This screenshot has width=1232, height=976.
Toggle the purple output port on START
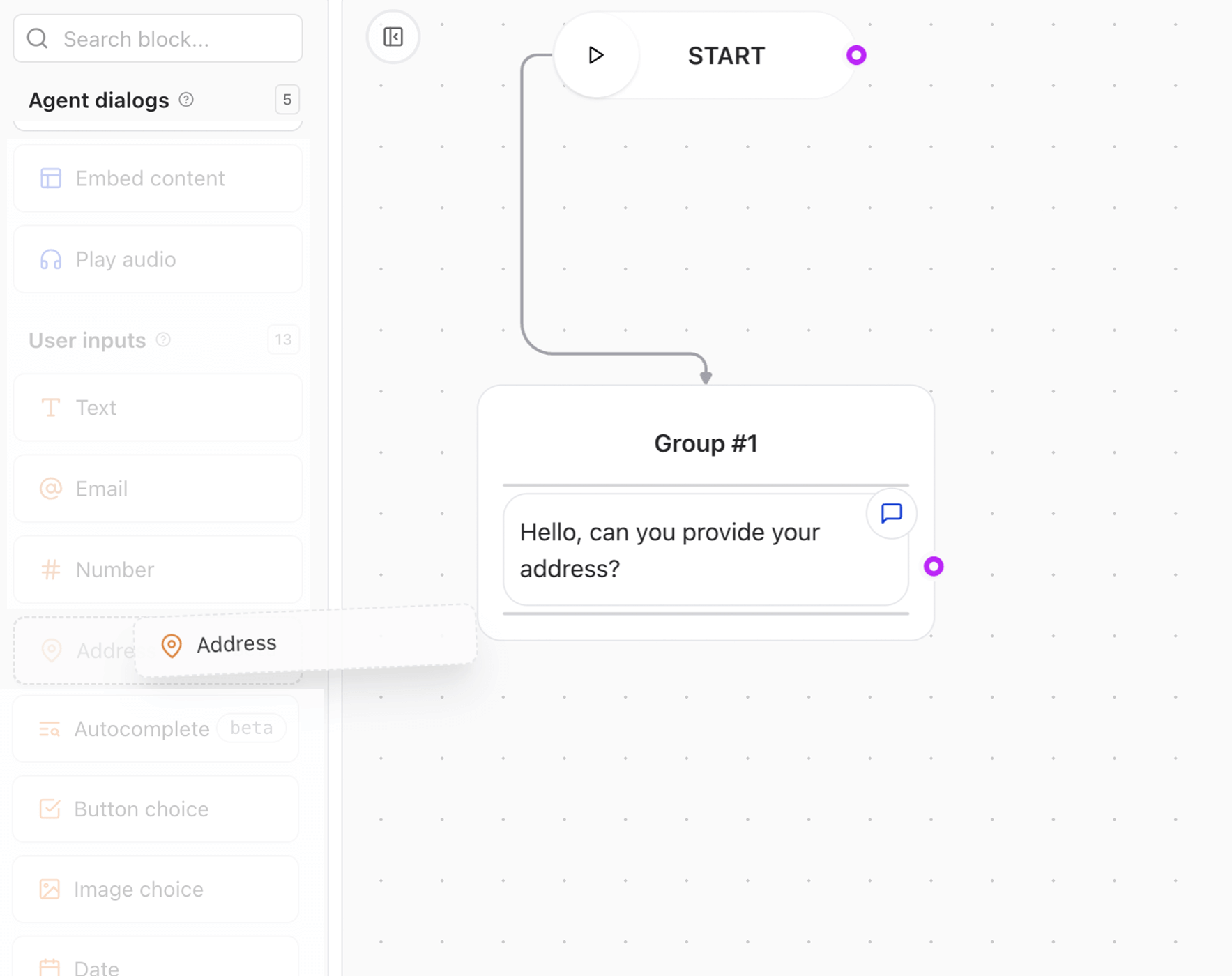857,55
